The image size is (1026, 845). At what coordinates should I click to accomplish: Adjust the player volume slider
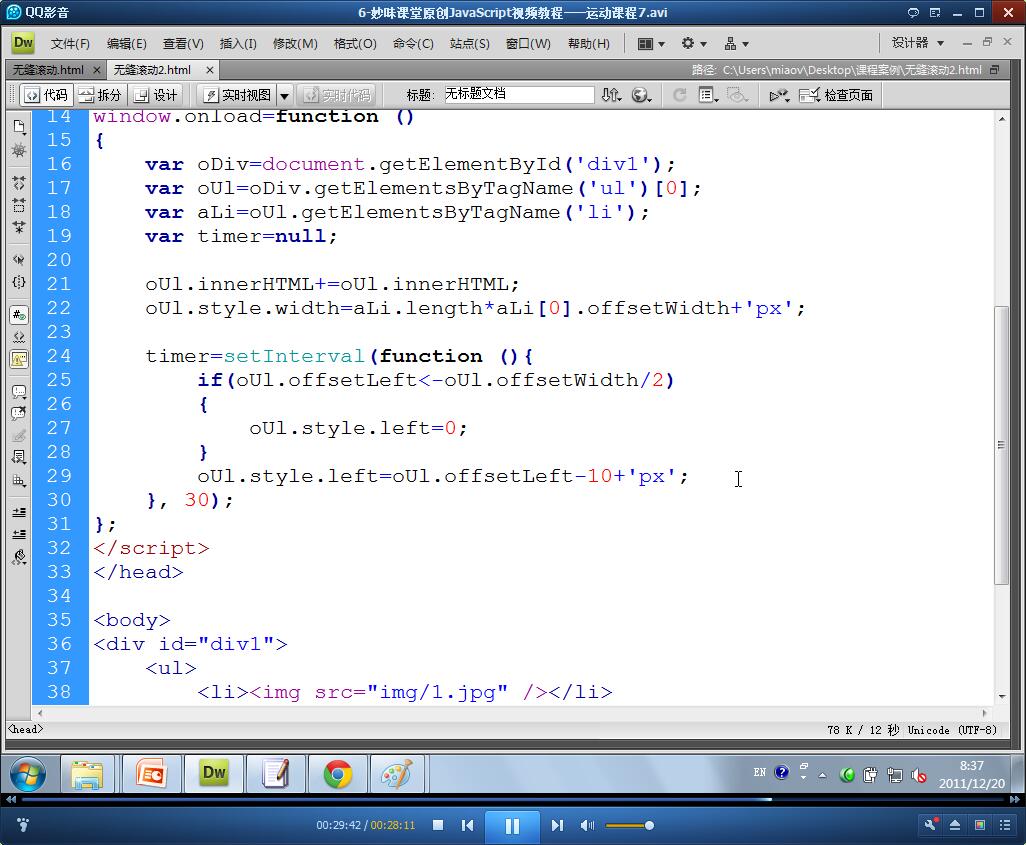629,825
